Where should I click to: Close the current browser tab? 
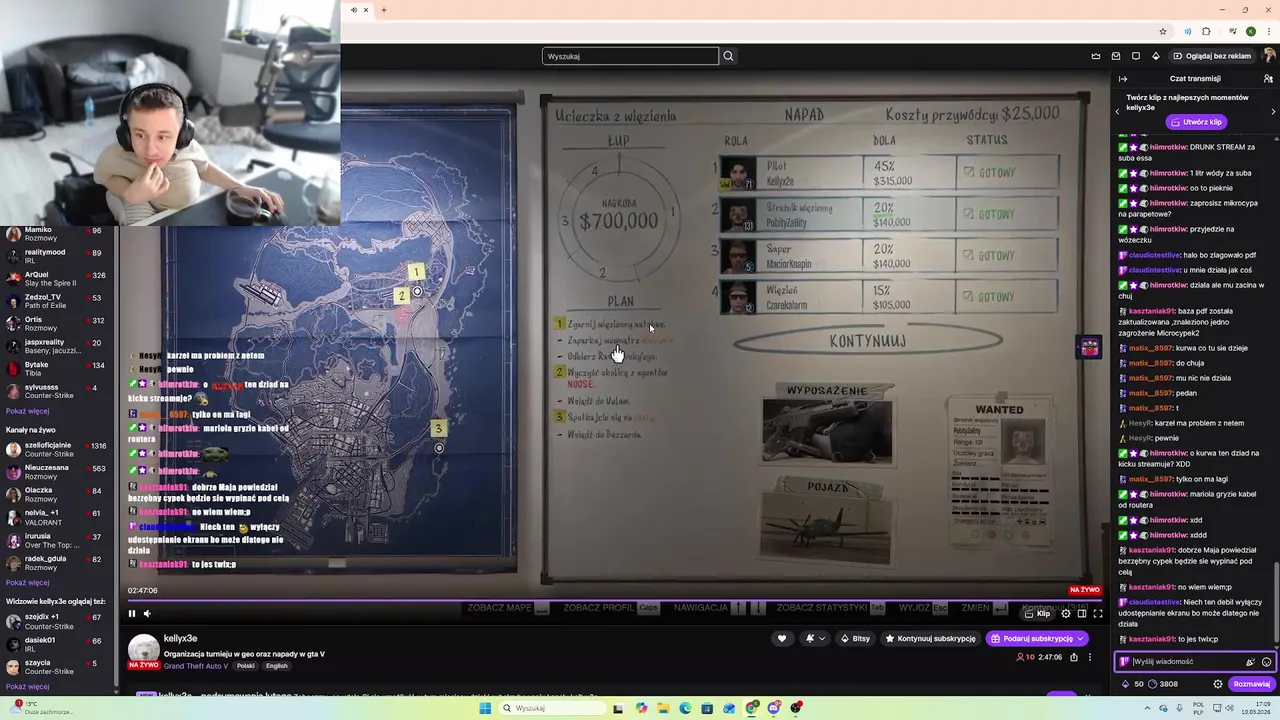[366, 10]
